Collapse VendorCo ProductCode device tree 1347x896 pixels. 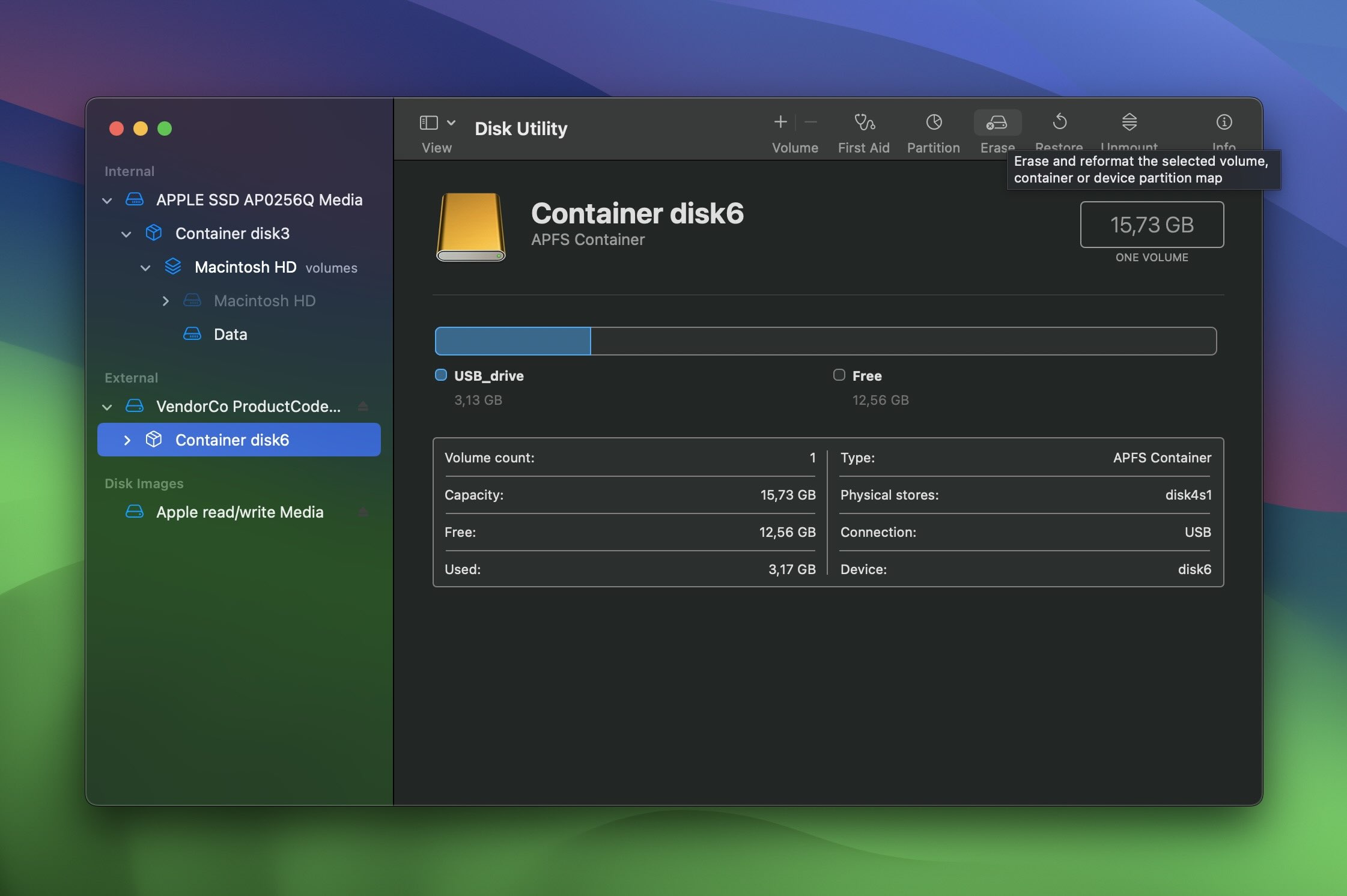[107, 407]
